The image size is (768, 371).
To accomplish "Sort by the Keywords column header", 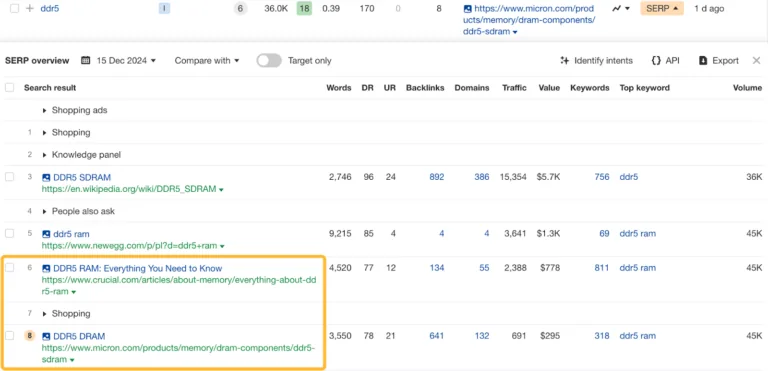I will 590,88.
